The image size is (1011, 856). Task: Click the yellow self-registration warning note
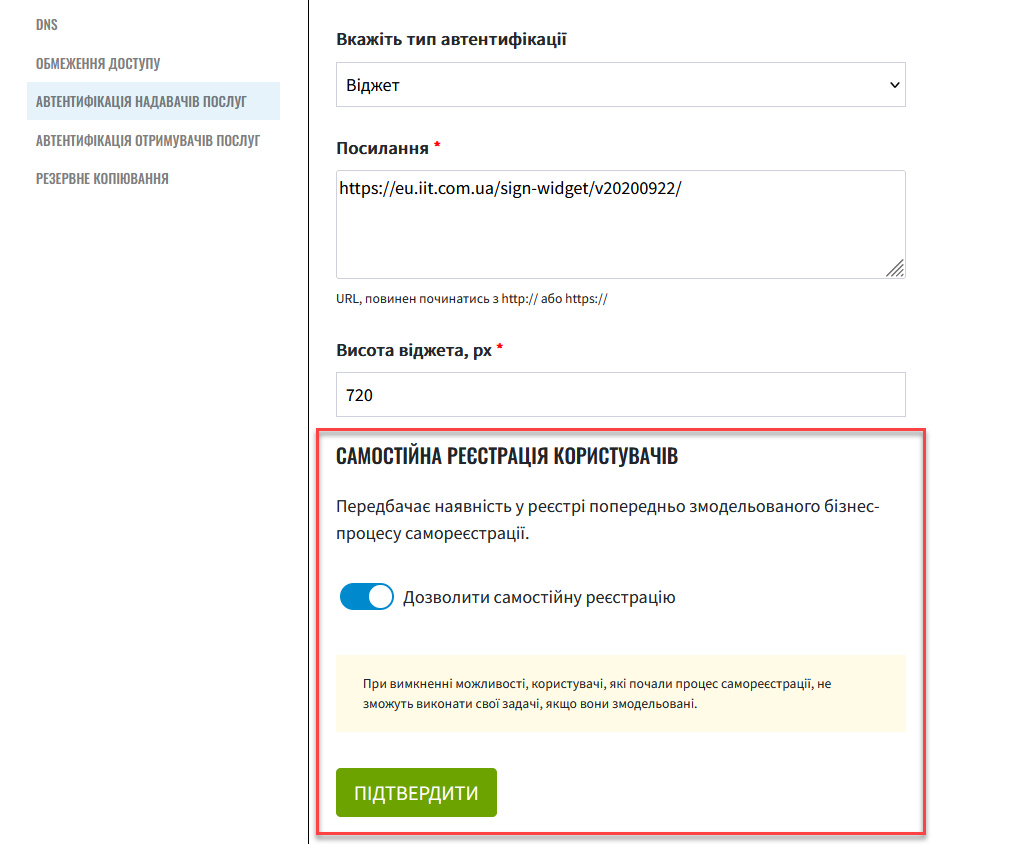tap(620, 694)
